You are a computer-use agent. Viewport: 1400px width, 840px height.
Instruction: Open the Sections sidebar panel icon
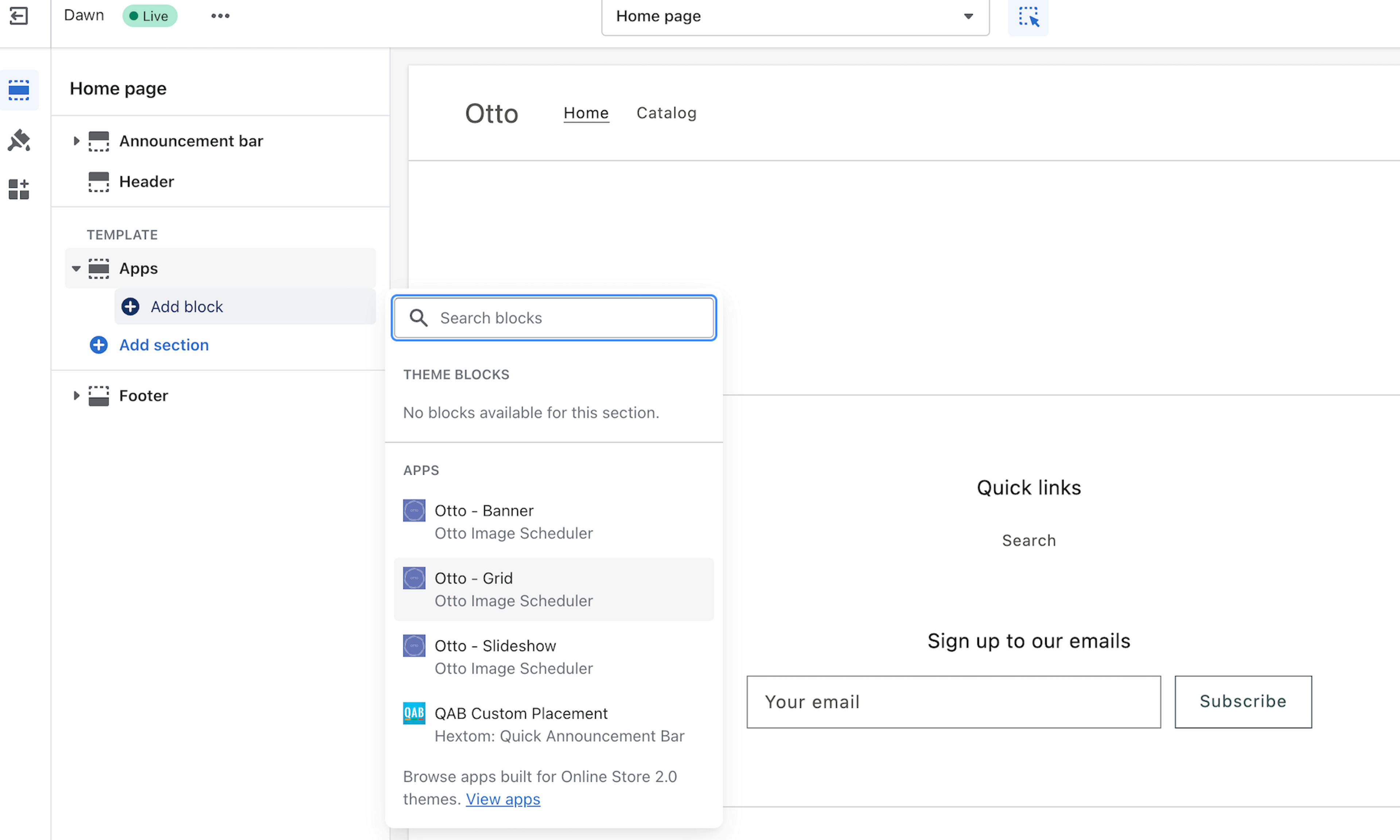[x=19, y=90]
